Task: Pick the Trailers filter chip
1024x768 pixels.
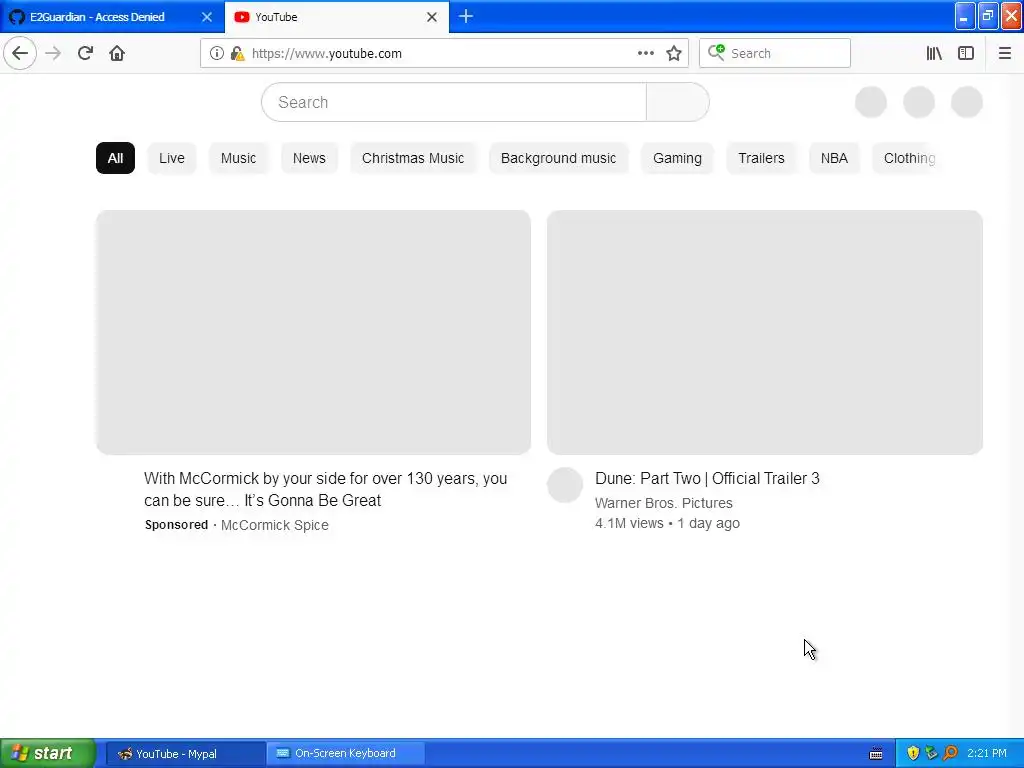Action: 761,158
